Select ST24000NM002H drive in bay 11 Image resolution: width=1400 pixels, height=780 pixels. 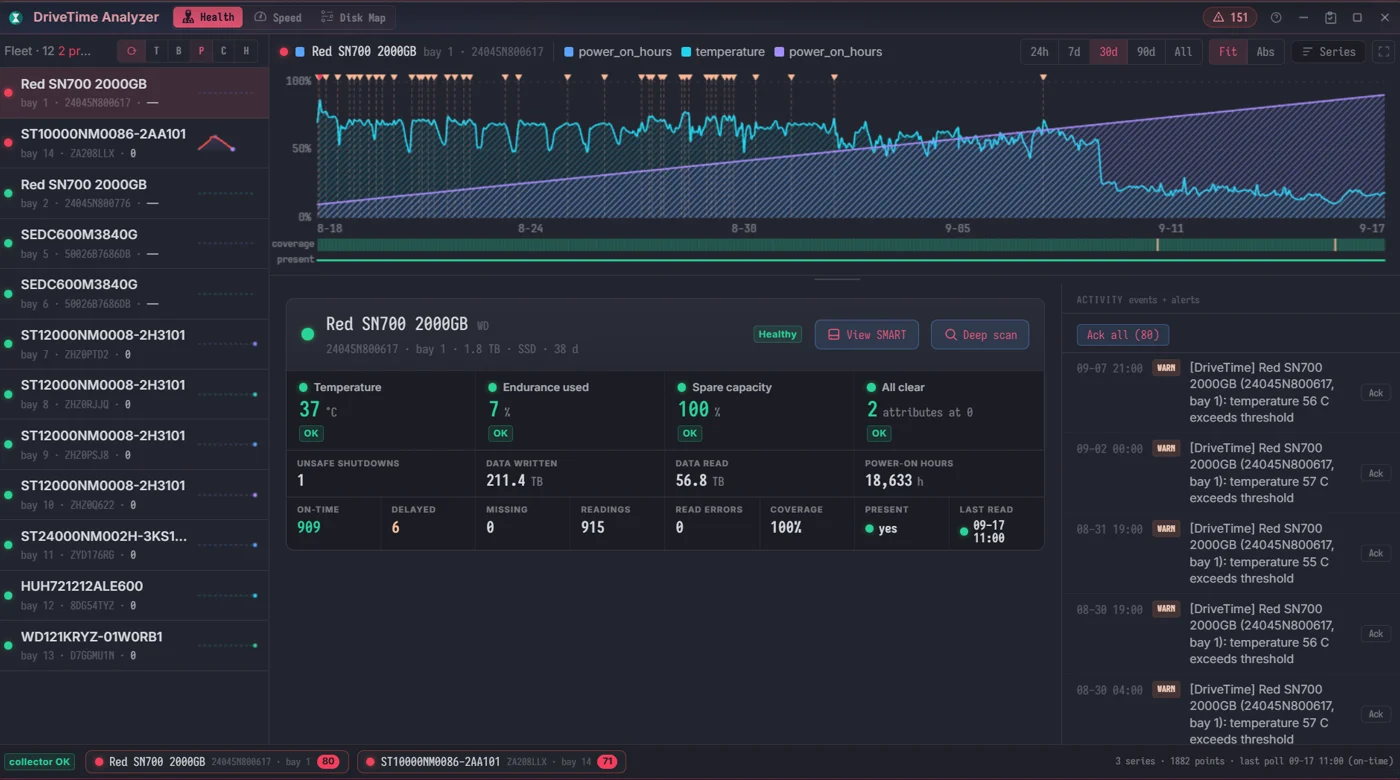point(134,545)
